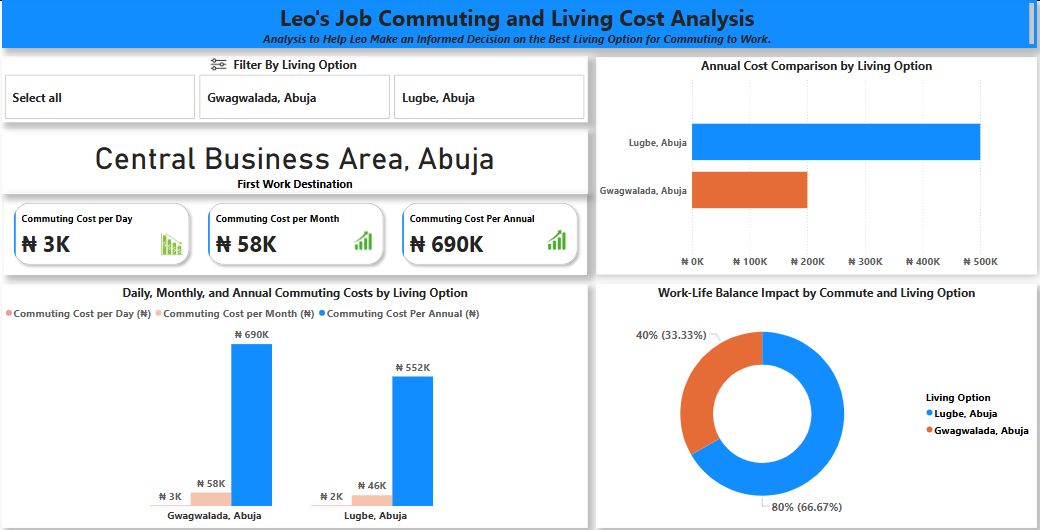1040x530 pixels.
Task: Select the blue Lugbe, Abuja horizontal bar
Action: 835,142
